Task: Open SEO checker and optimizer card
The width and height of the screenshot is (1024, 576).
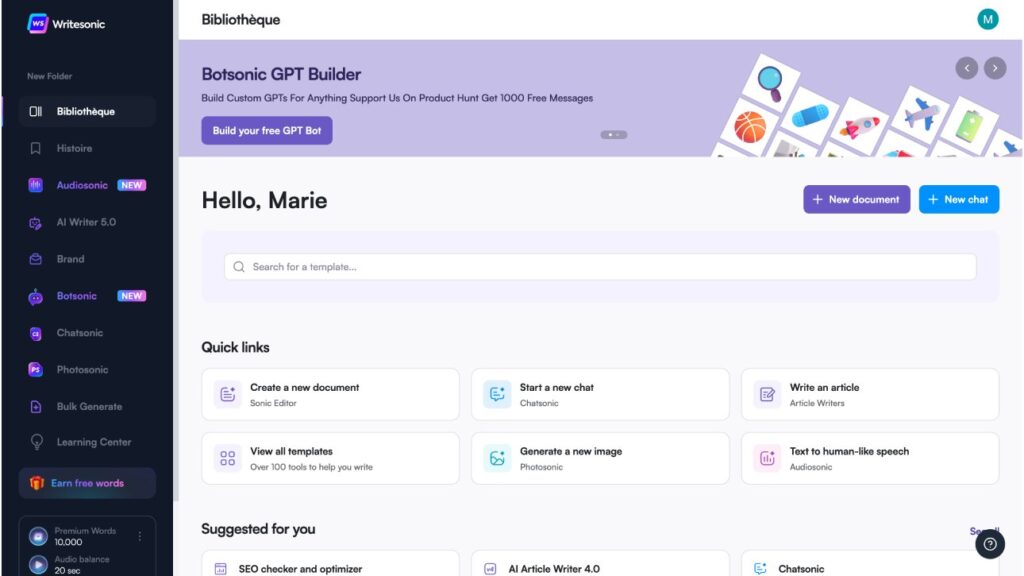Action: [x=330, y=564]
